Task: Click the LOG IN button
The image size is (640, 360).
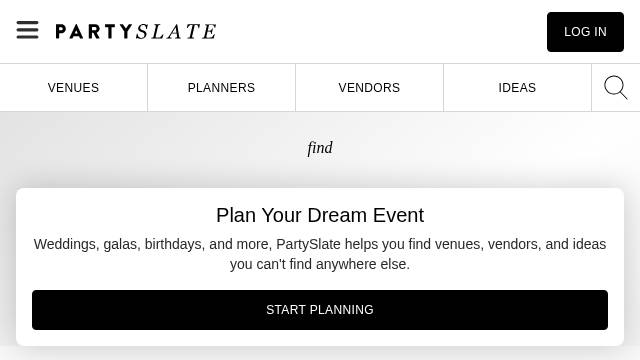Action: point(585,32)
